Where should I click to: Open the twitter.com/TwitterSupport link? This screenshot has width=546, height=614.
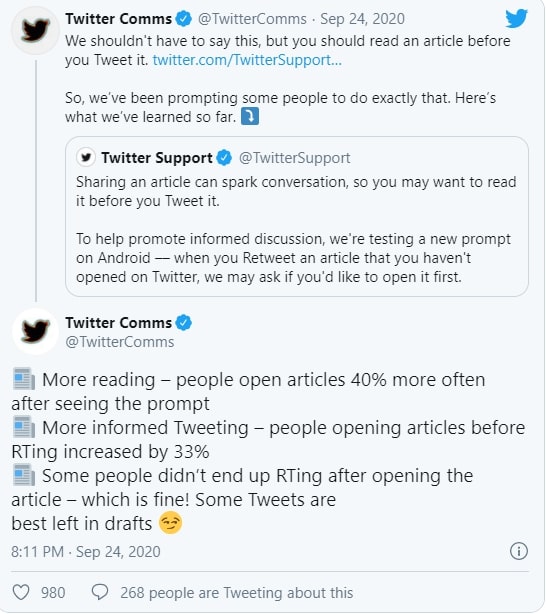pos(247,60)
